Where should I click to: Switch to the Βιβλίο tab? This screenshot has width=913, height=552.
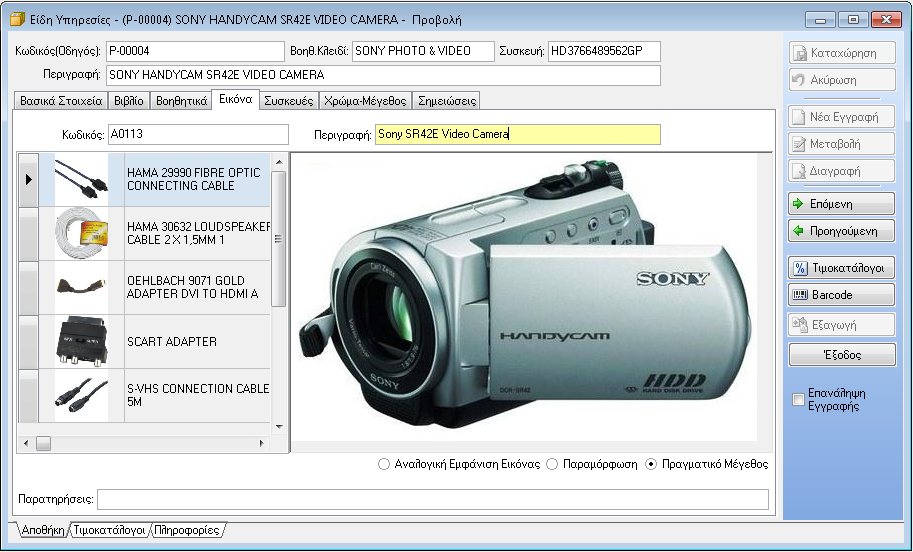[x=129, y=101]
